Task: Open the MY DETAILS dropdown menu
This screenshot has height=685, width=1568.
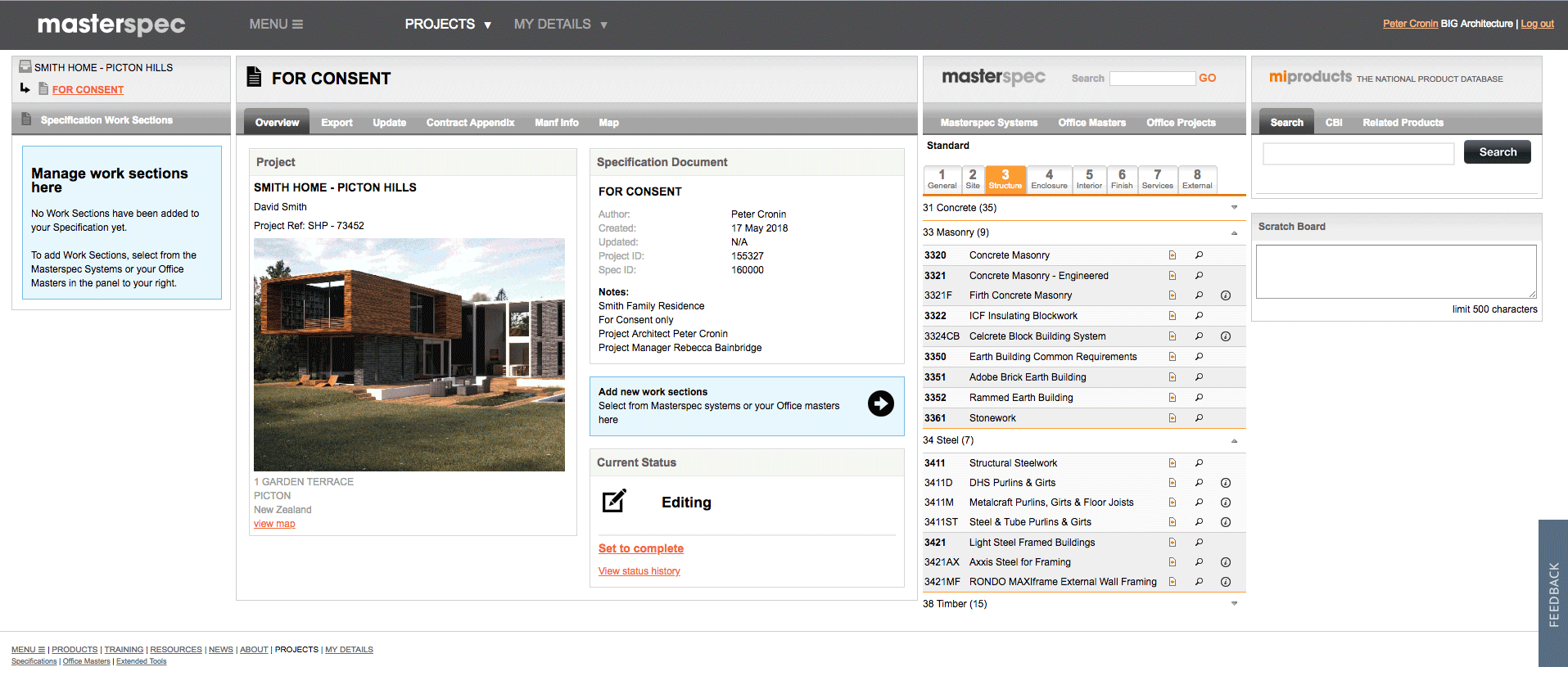Action: pos(560,25)
